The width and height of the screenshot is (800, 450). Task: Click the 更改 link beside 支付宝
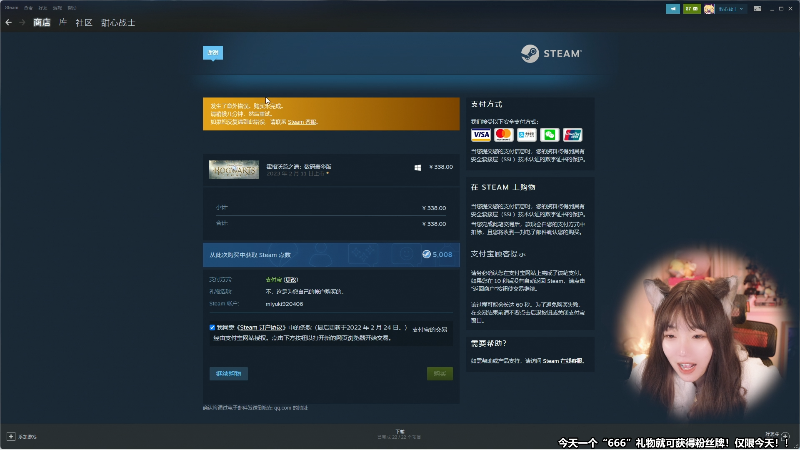[x=291, y=280]
